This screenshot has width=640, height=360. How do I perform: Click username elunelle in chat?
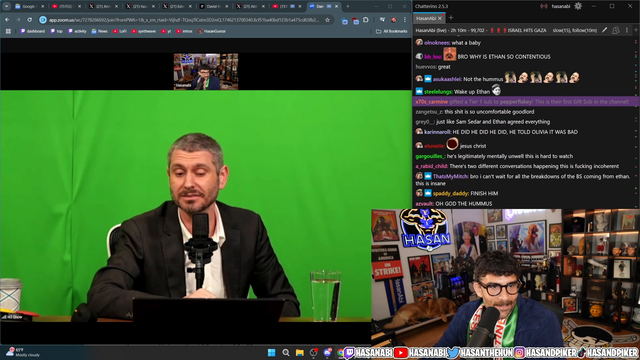click(435, 146)
